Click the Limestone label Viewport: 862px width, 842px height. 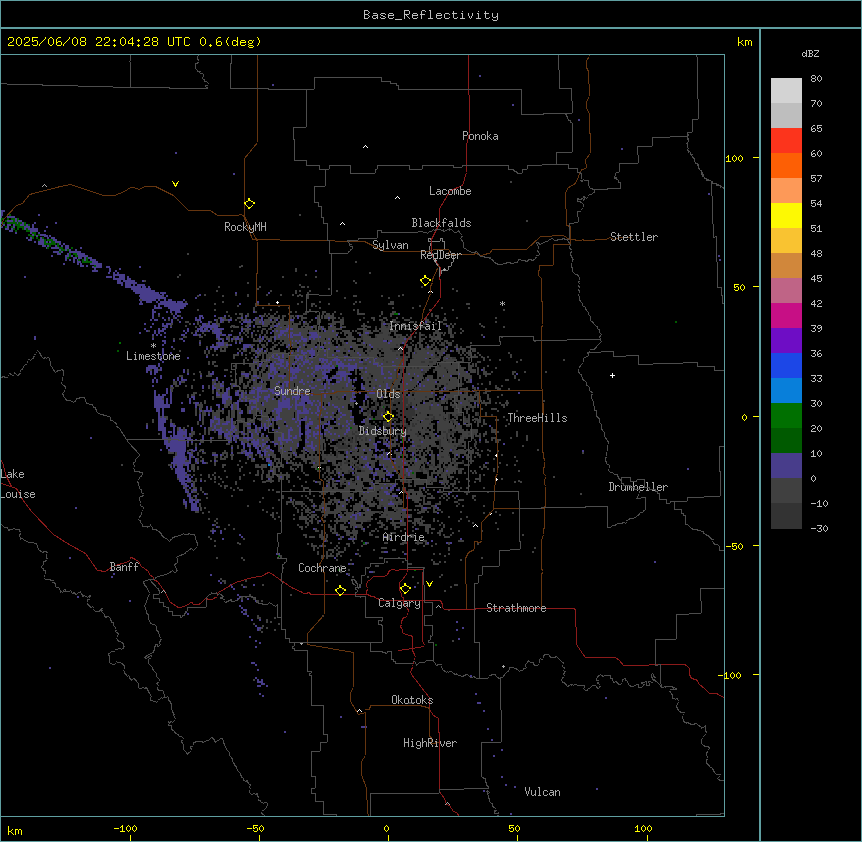tap(153, 356)
